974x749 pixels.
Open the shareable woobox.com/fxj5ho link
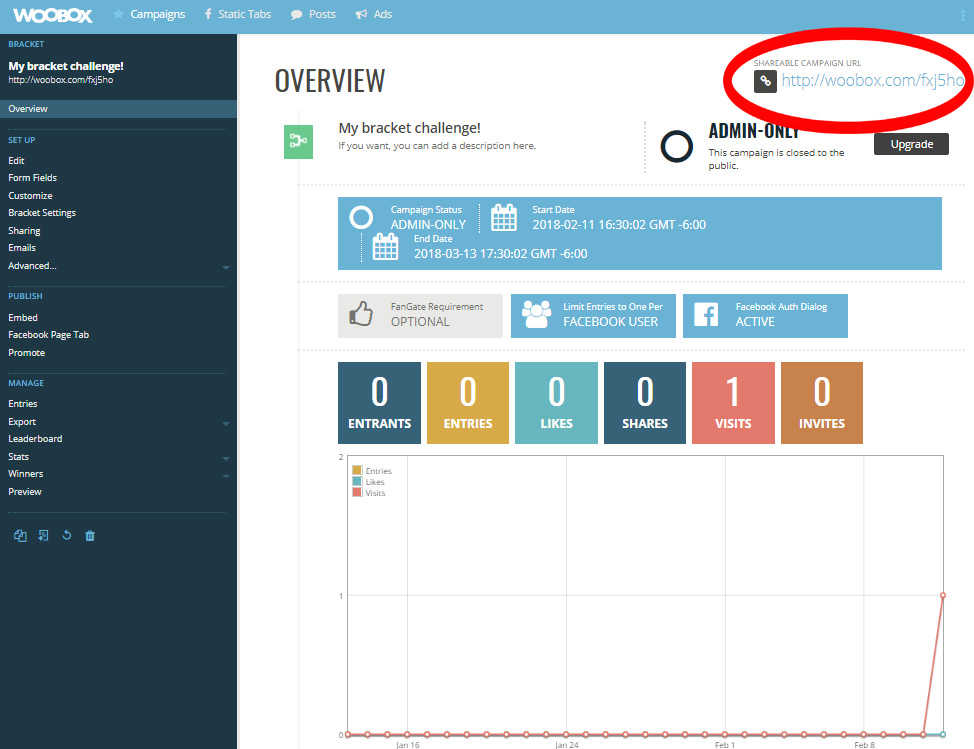(872, 80)
